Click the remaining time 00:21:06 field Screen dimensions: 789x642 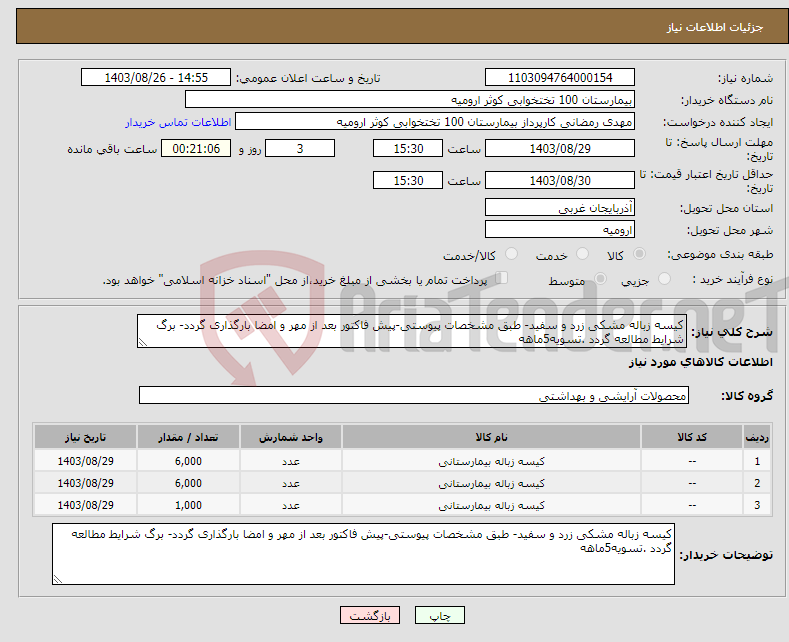point(196,148)
